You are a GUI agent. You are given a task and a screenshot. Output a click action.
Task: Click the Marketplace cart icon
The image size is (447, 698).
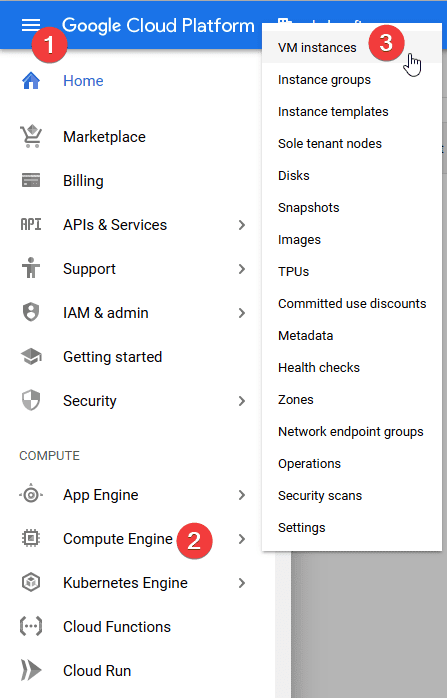(31, 137)
